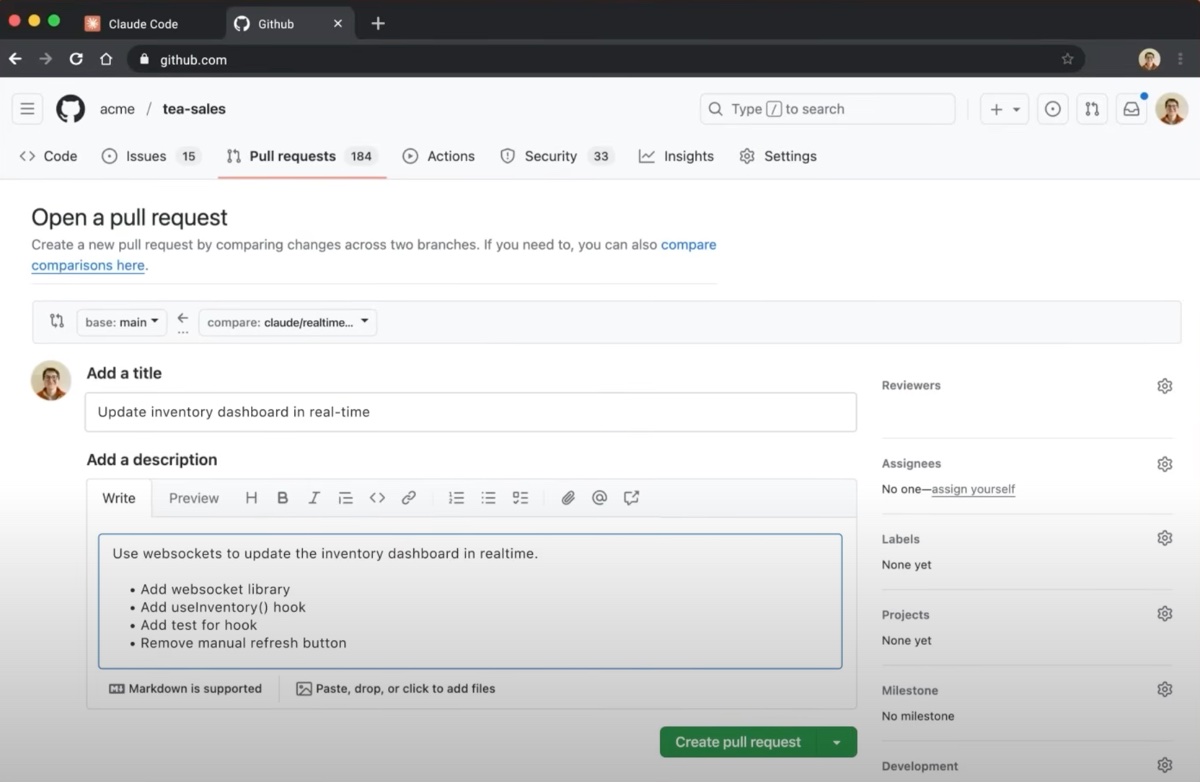
Task: Click the attach files paperclip icon
Action: point(568,498)
